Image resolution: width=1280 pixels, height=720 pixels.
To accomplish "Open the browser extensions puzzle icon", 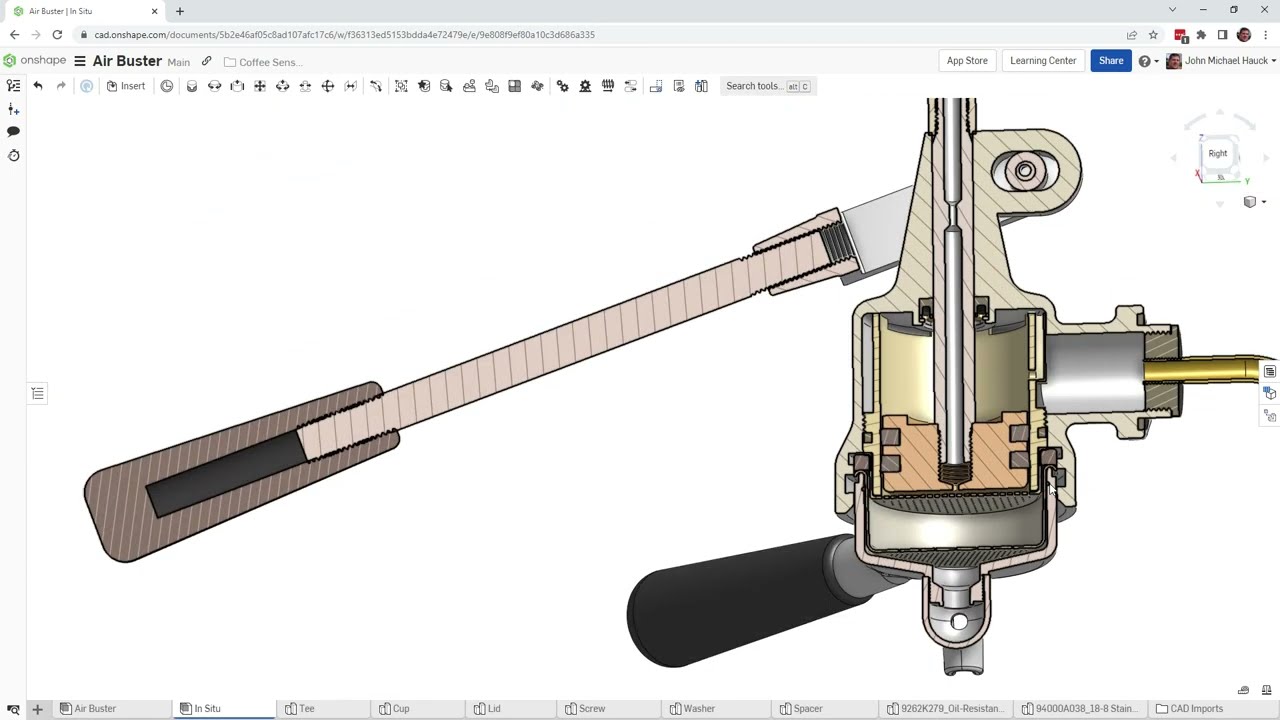I will pyautogui.click(x=1201, y=35).
